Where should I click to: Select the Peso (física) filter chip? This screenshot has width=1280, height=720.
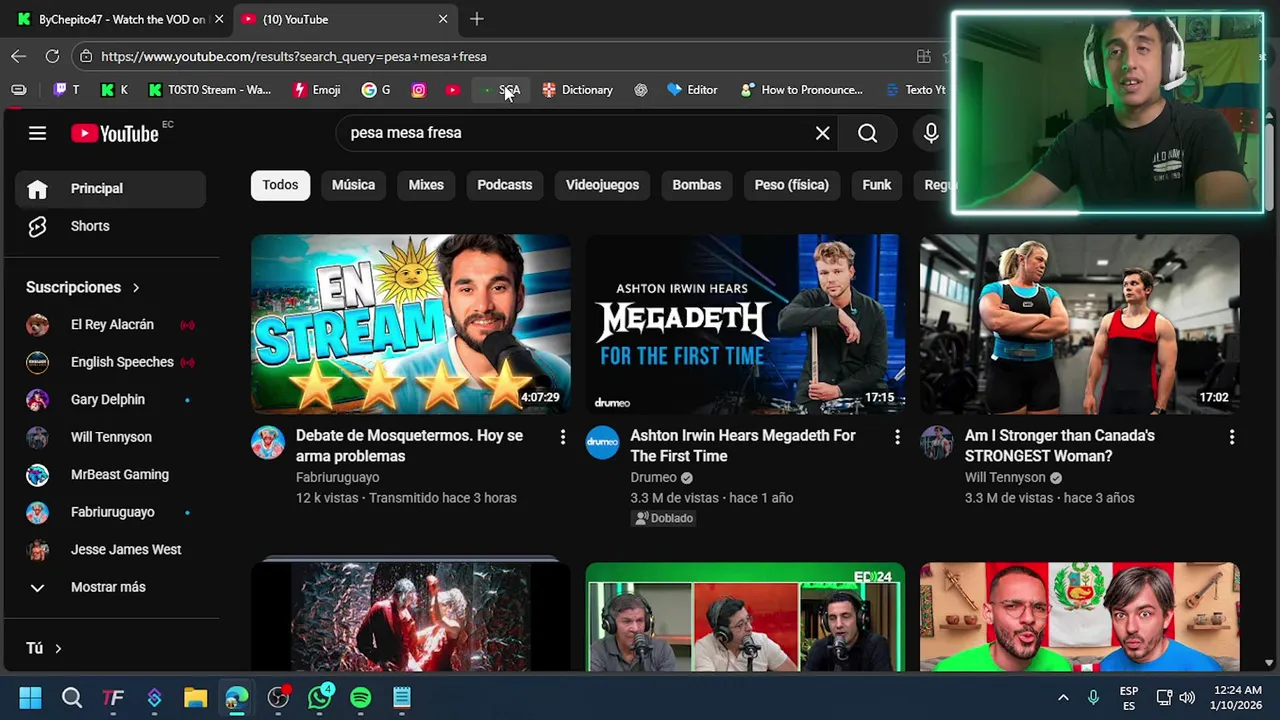791,185
